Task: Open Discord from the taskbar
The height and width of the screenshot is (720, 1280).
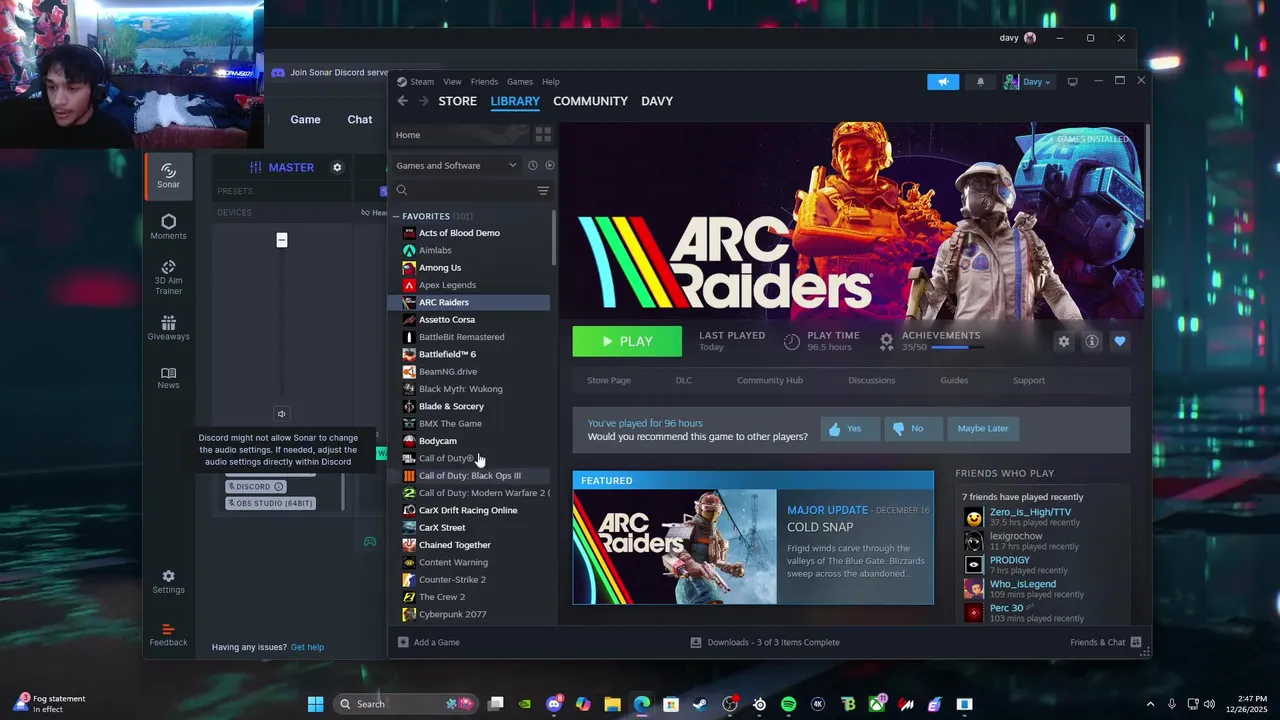Action: [x=554, y=704]
